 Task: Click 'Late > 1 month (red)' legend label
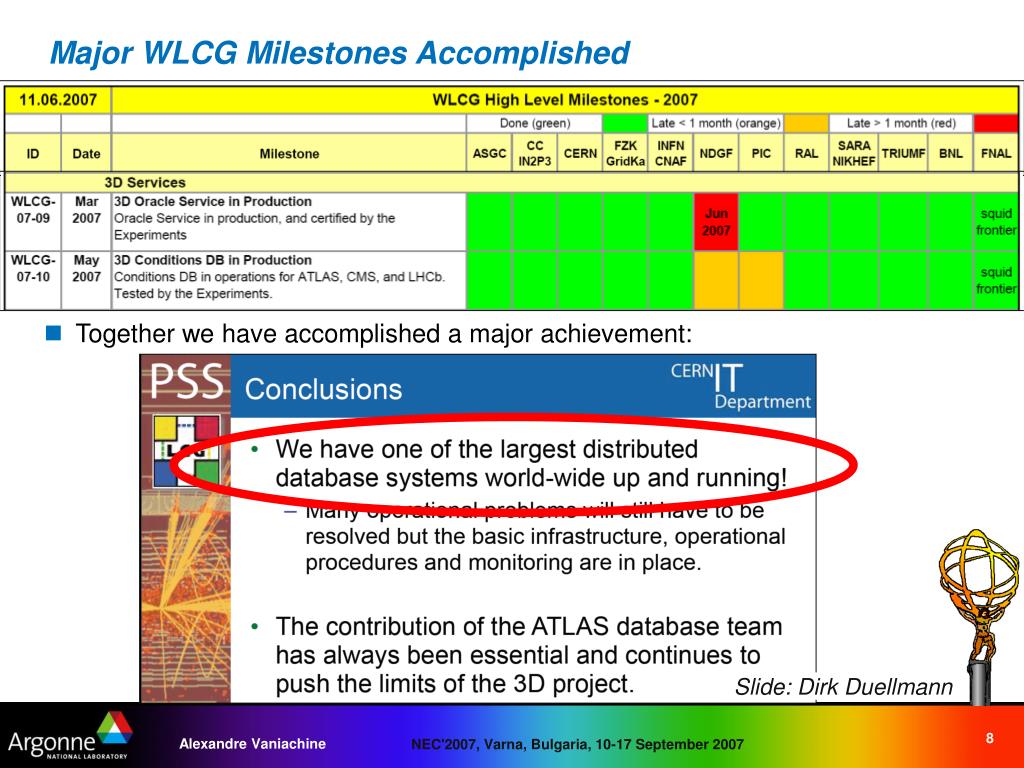pos(901,123)
